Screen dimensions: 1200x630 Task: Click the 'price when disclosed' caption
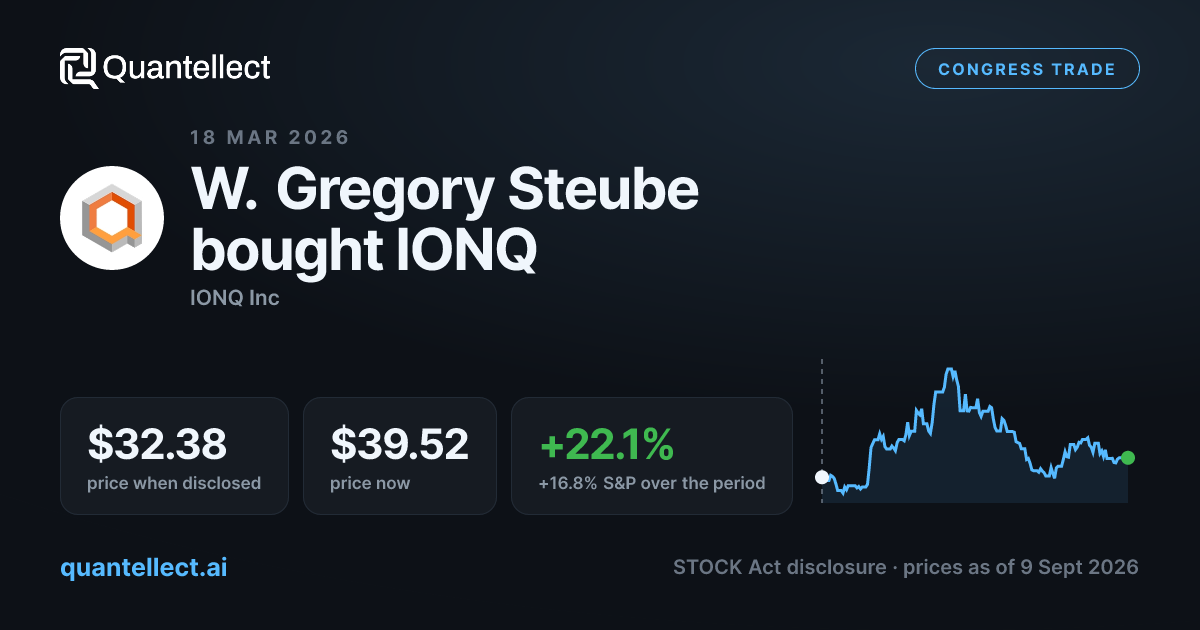pyautogui.click(x=174, y=483)
